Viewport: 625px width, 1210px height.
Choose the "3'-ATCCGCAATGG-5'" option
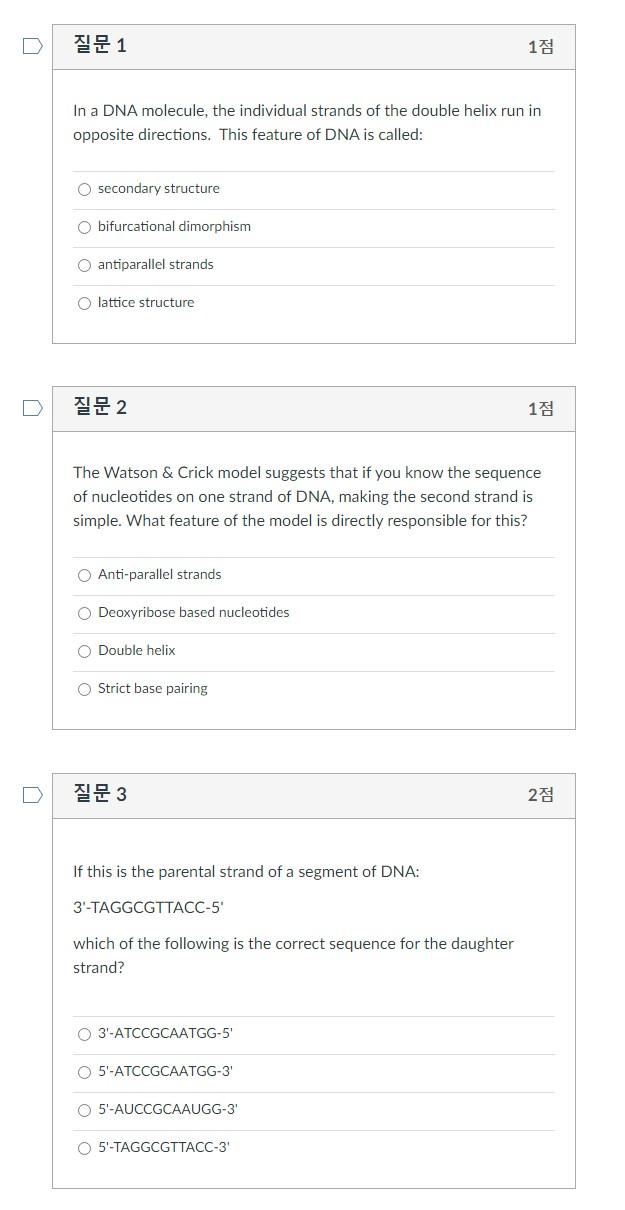coord(85,1035)
